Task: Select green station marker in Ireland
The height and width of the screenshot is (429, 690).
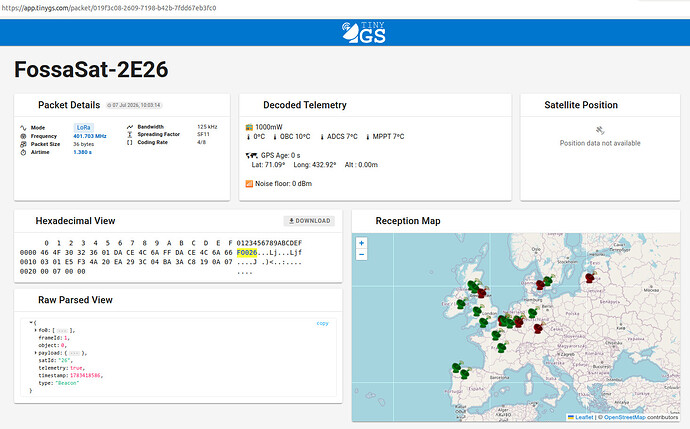Action: tap(461, 303)
